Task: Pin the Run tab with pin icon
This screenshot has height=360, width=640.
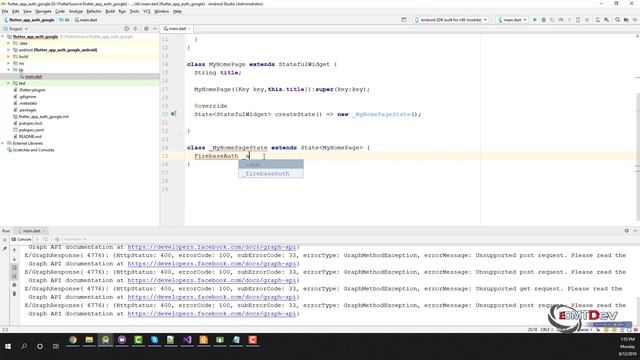Action: coord(4,248)
